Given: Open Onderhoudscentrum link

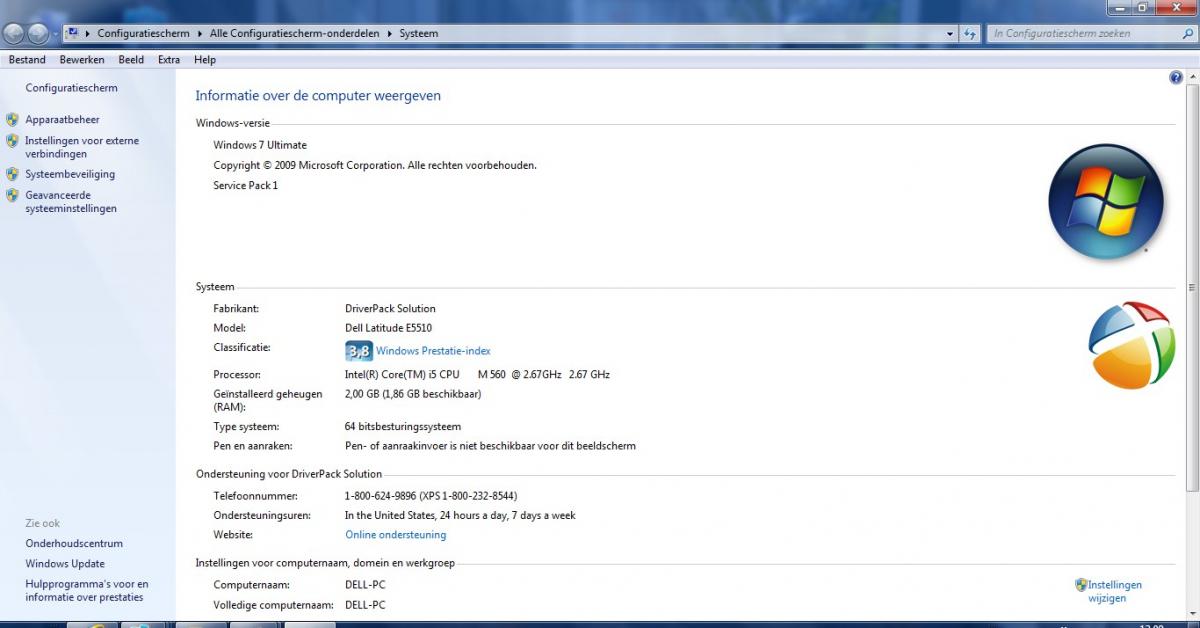Looking at the screenshot, I should 74,544.
